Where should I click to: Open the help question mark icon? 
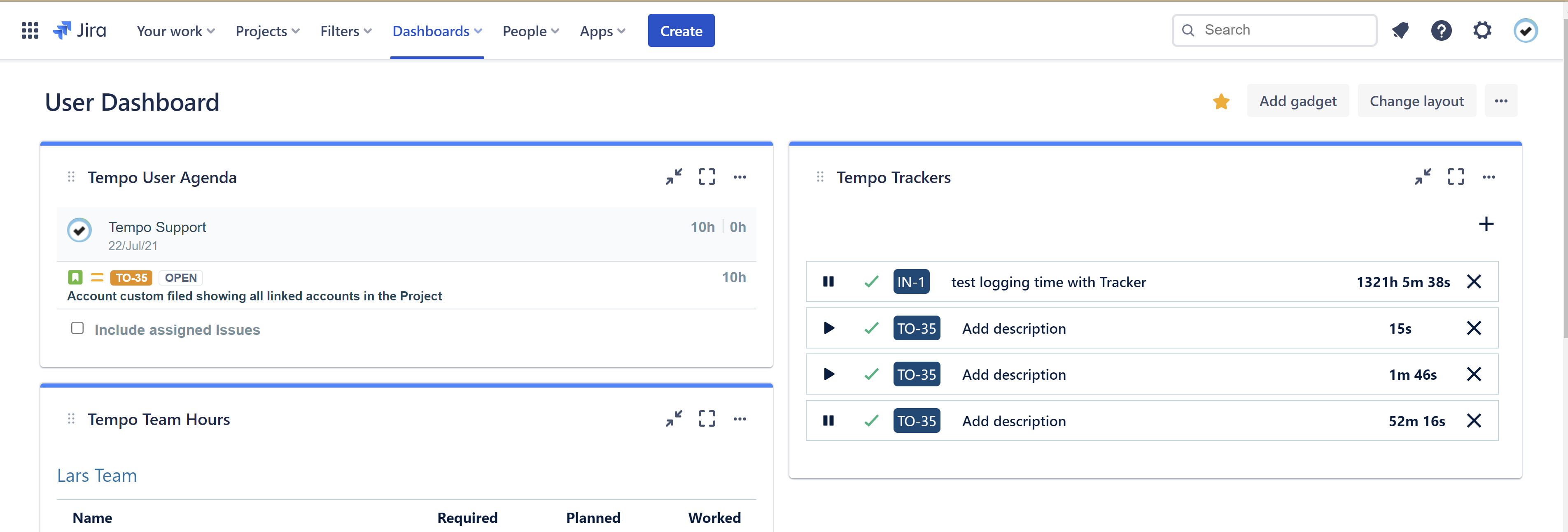[x=1442, y=30]
